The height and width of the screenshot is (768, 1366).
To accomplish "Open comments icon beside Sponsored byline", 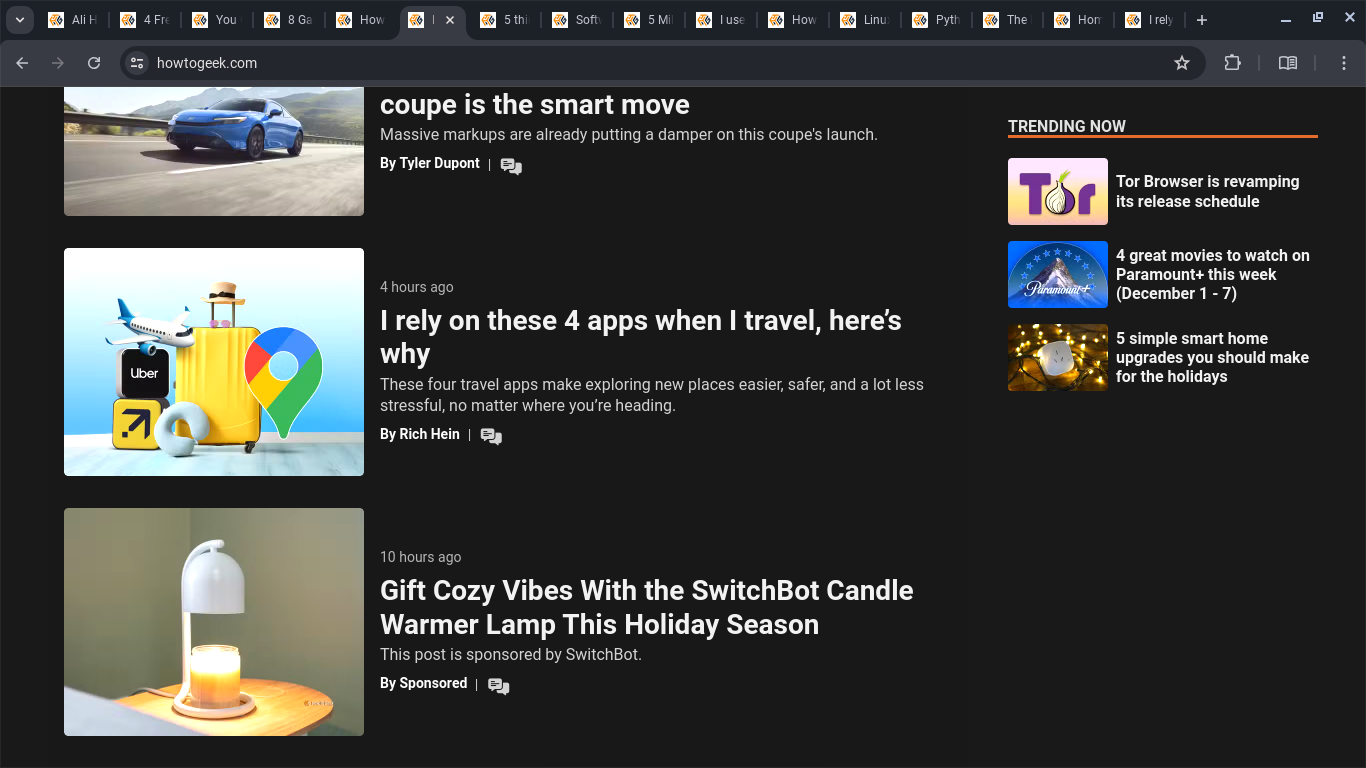I will (x=499, y=686).
